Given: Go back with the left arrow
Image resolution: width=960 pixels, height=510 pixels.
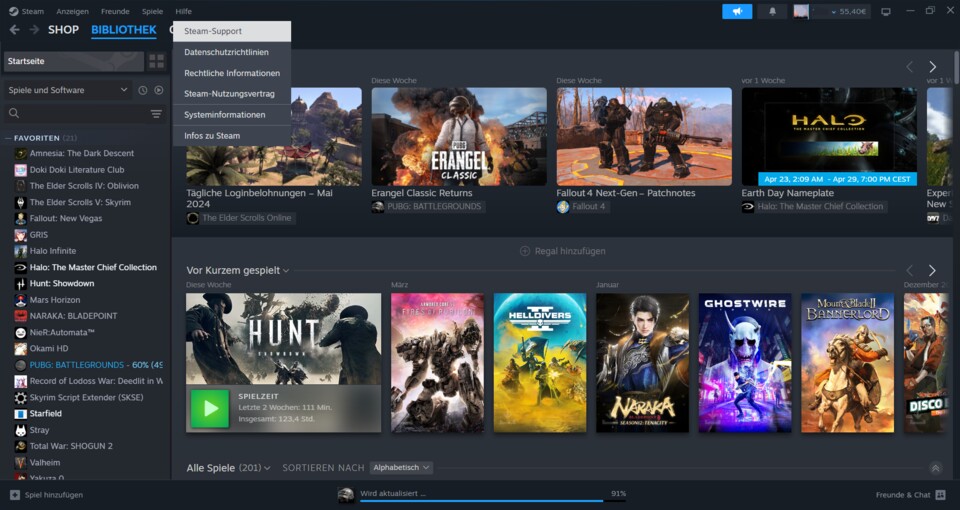Looking at the screenshot, I should click(x=15, y=30).
